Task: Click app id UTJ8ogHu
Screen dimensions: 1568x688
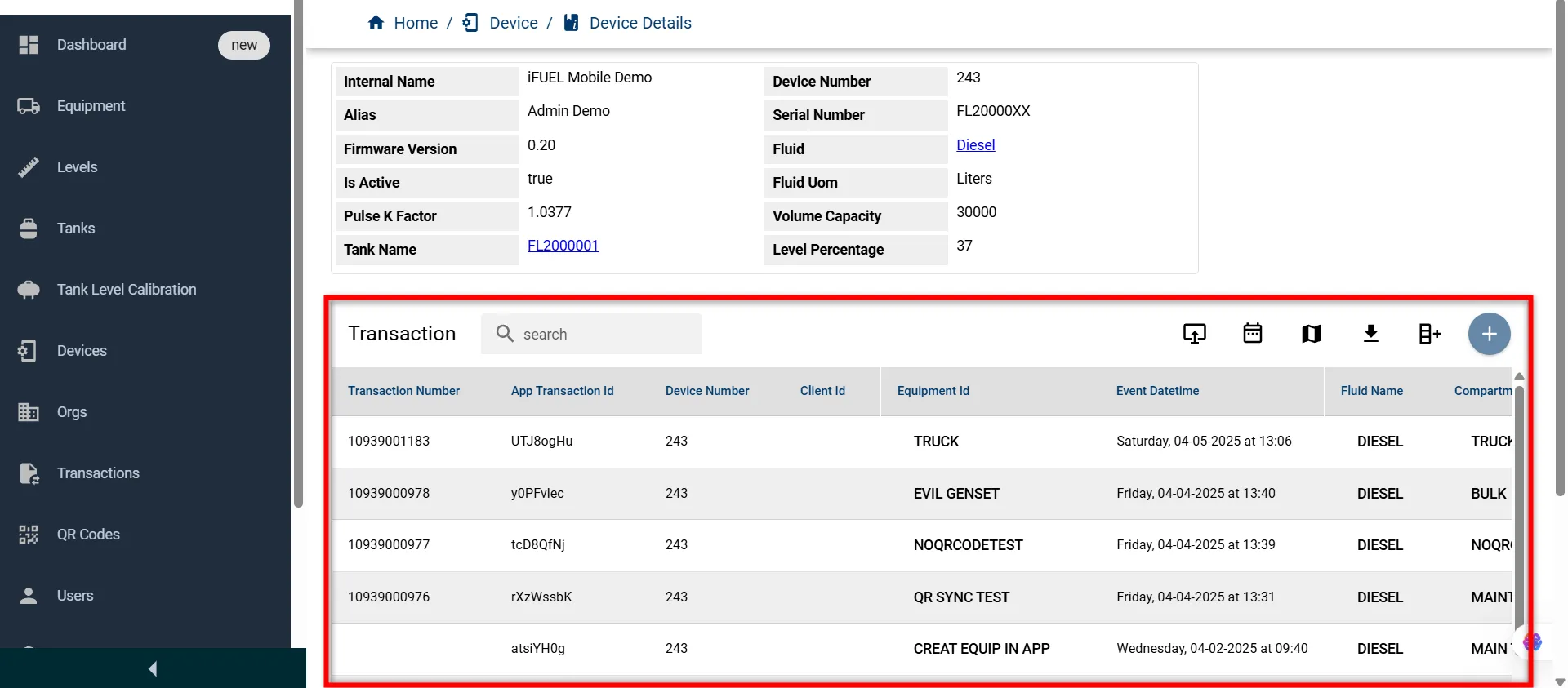Action: pos(541,442)
